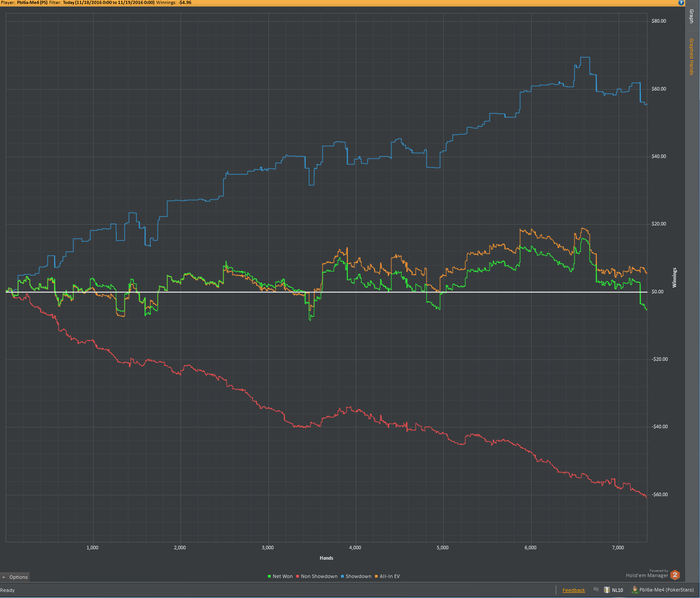Click the Hold'em Manager 2 logo
The height and width of the screenshot is (598, 700).
675,575
